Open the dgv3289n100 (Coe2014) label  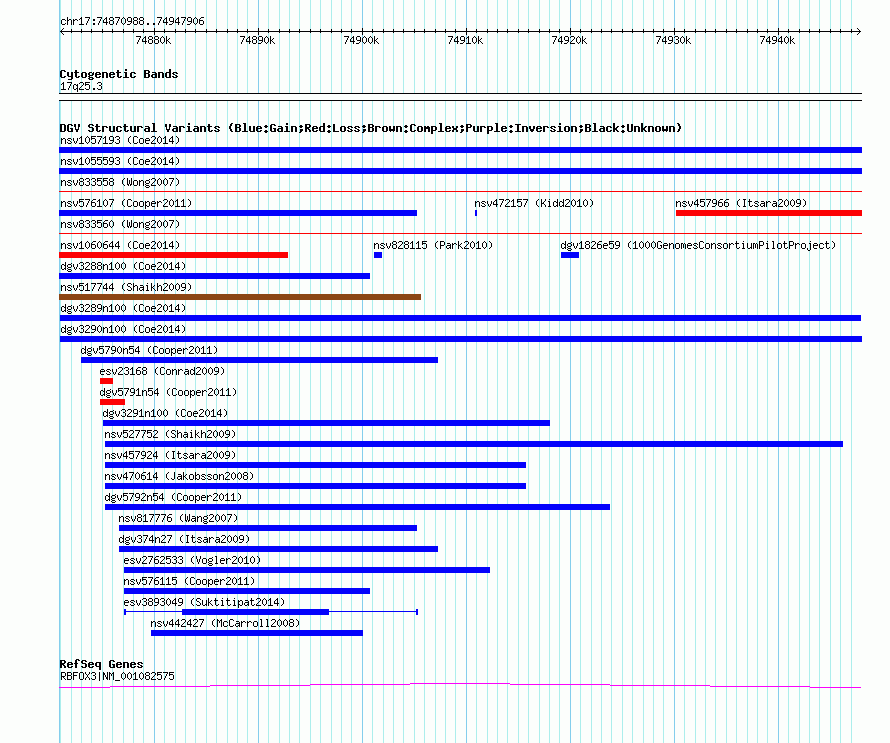point(123,308)
